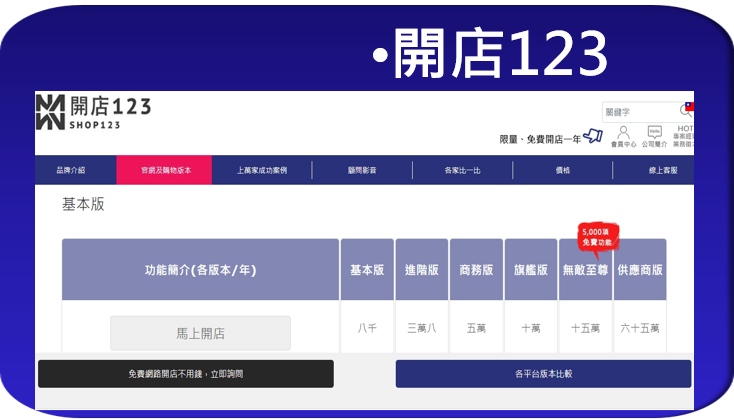Open the 上萬家成功案例 menu item

pyautogui.click(x=262, y=170)
